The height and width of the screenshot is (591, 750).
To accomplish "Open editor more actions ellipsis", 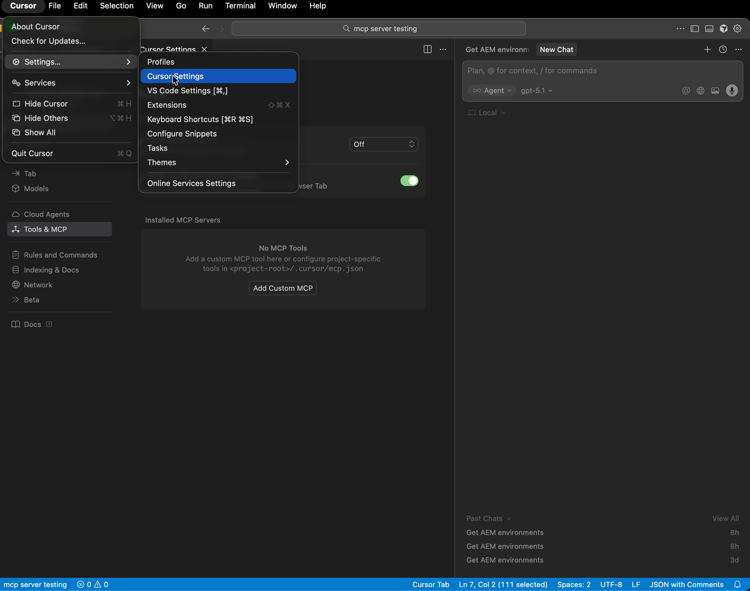I will [443, 49].
